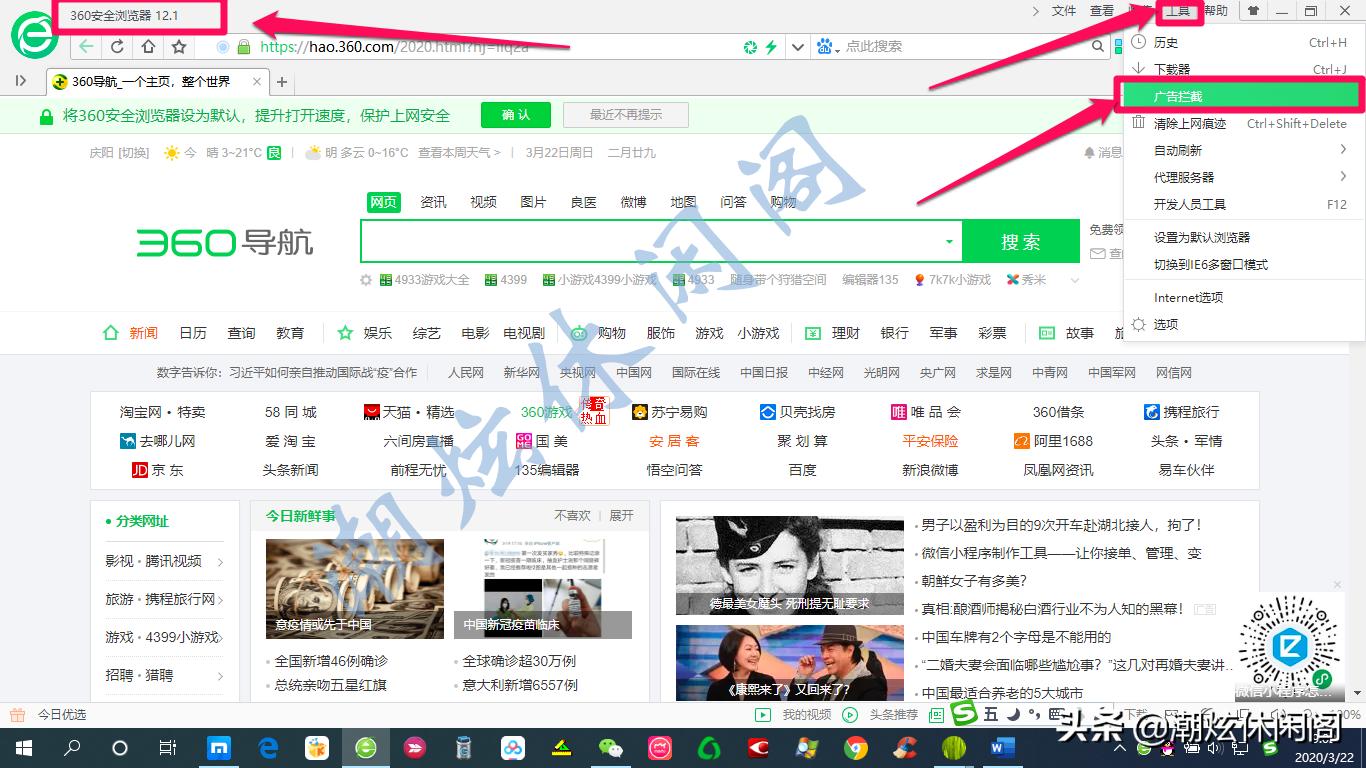
Task: Click 确认 to set 360 as default browser
Action: pos(515,114)
